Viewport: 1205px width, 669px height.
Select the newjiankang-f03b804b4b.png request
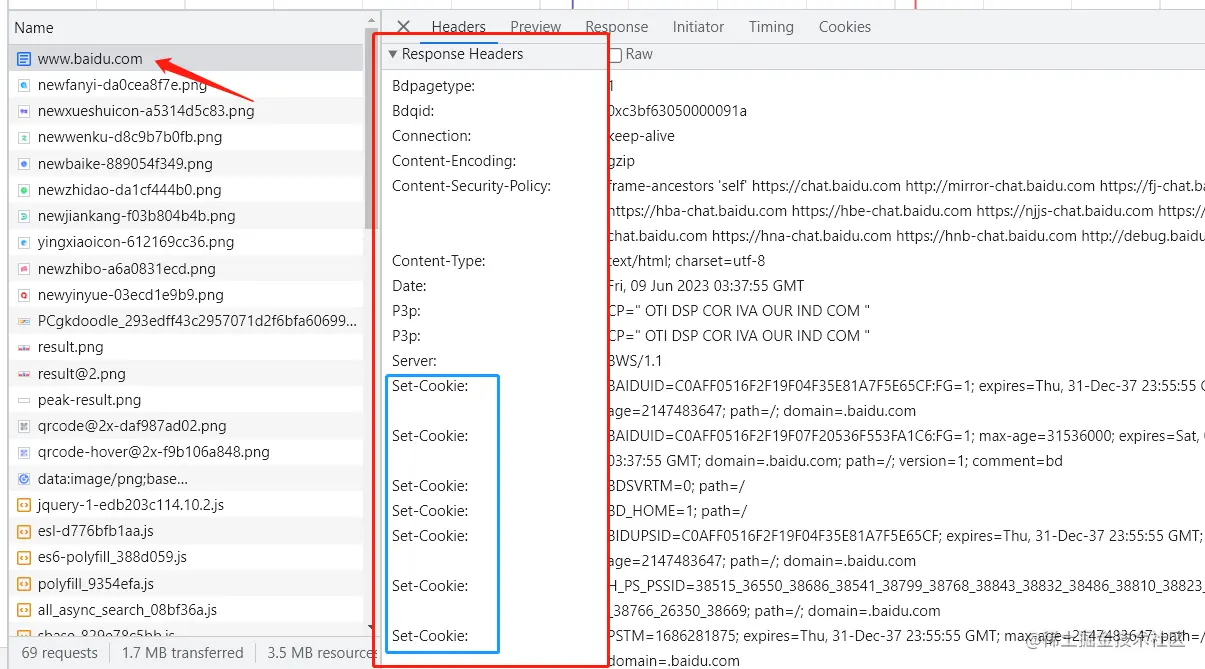pos(186,216)
